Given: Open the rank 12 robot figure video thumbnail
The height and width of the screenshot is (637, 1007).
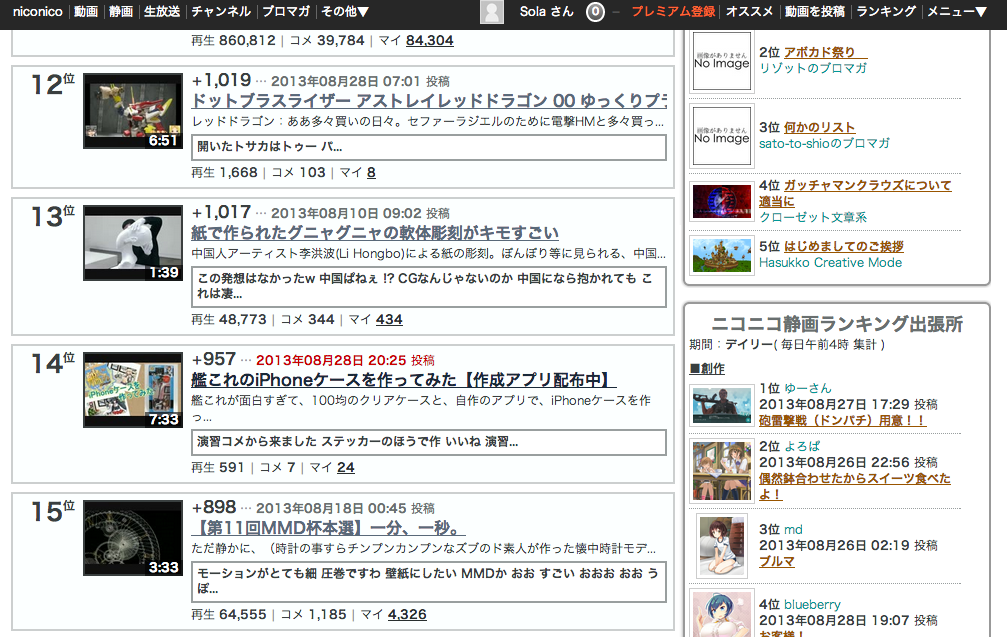Looking at the screenshot, I should tap(133, 111).
